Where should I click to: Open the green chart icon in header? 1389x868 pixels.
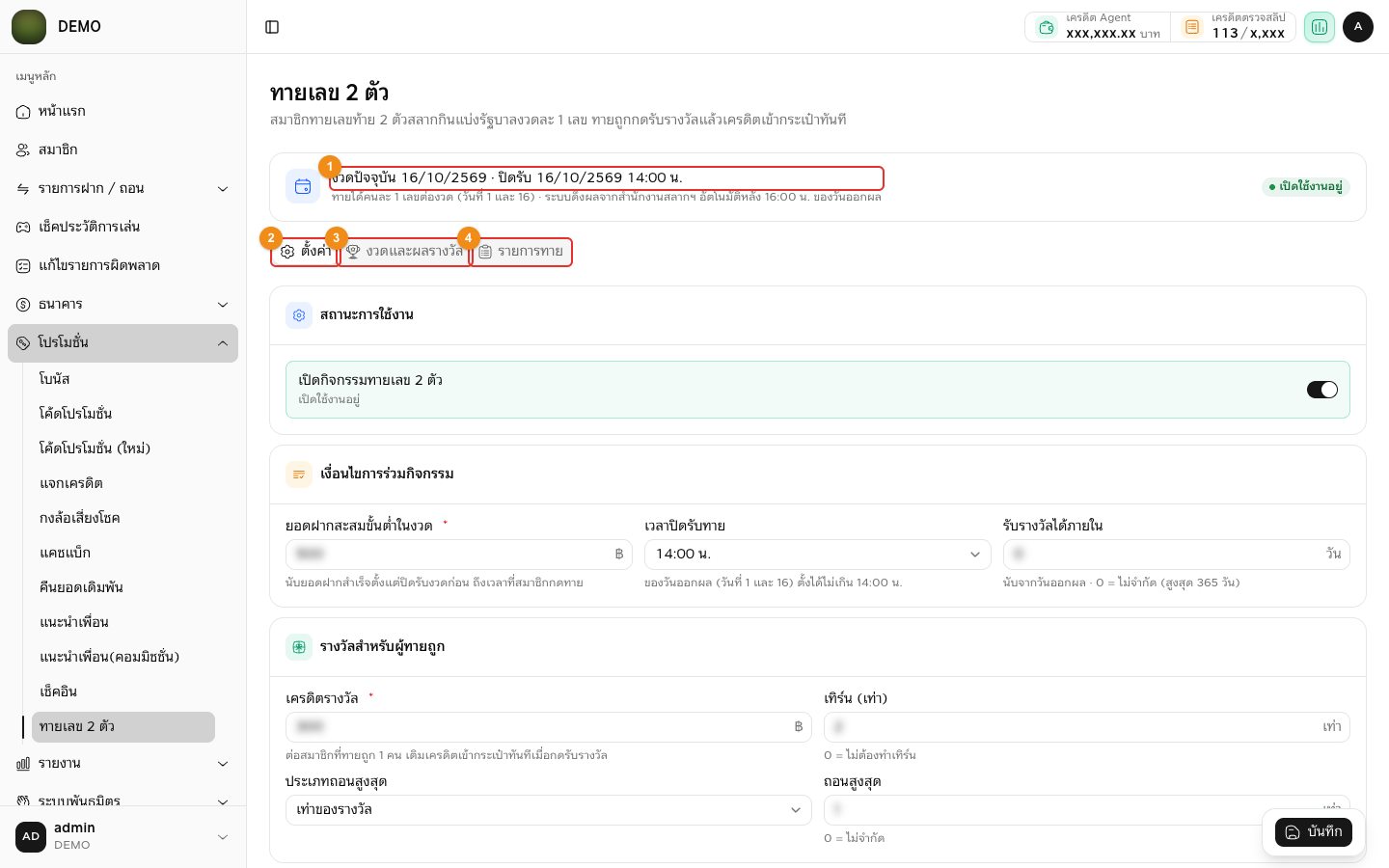click(1319, 27)
